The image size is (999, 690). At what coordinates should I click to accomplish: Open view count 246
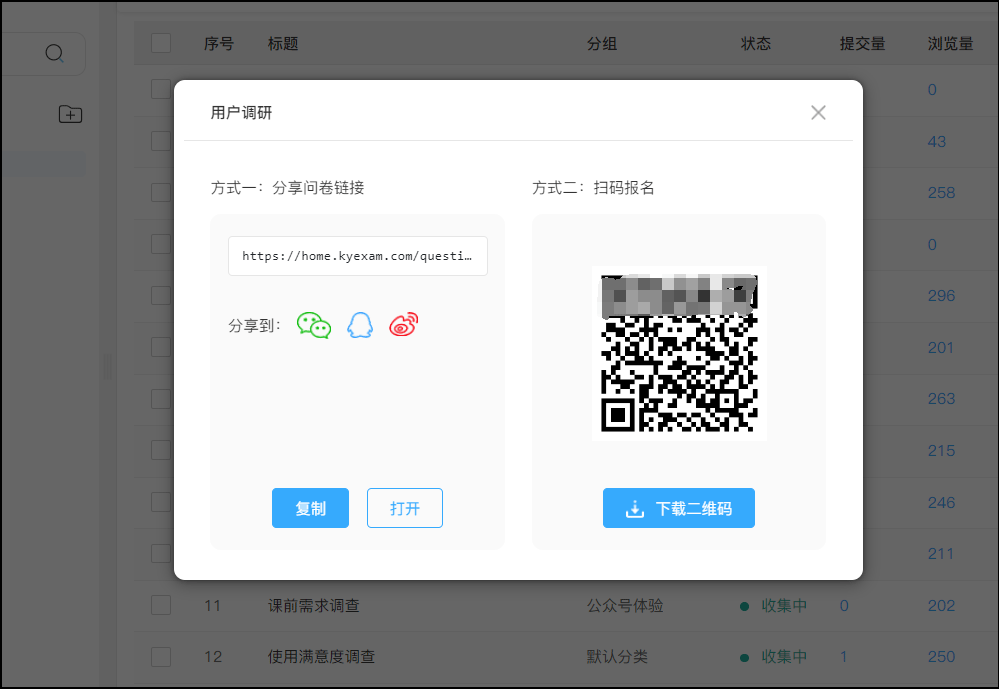(941, 503)
